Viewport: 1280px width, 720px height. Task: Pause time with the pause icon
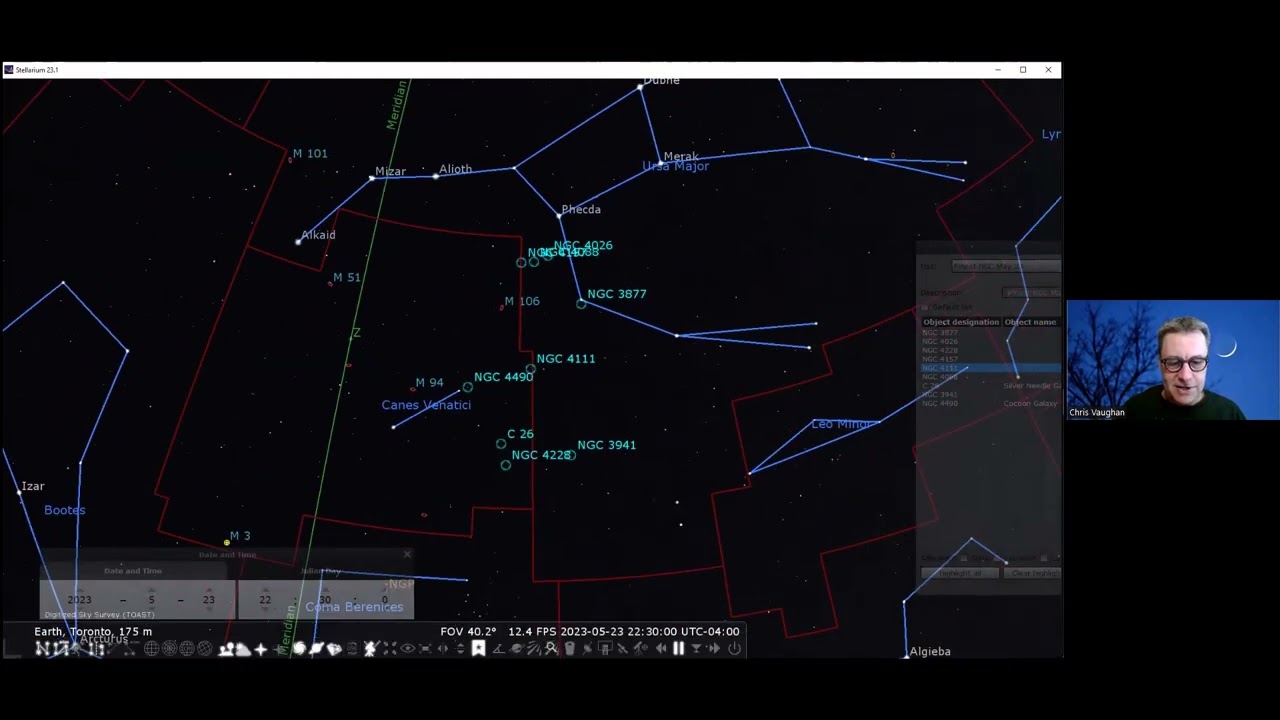(x=677, y=648)
